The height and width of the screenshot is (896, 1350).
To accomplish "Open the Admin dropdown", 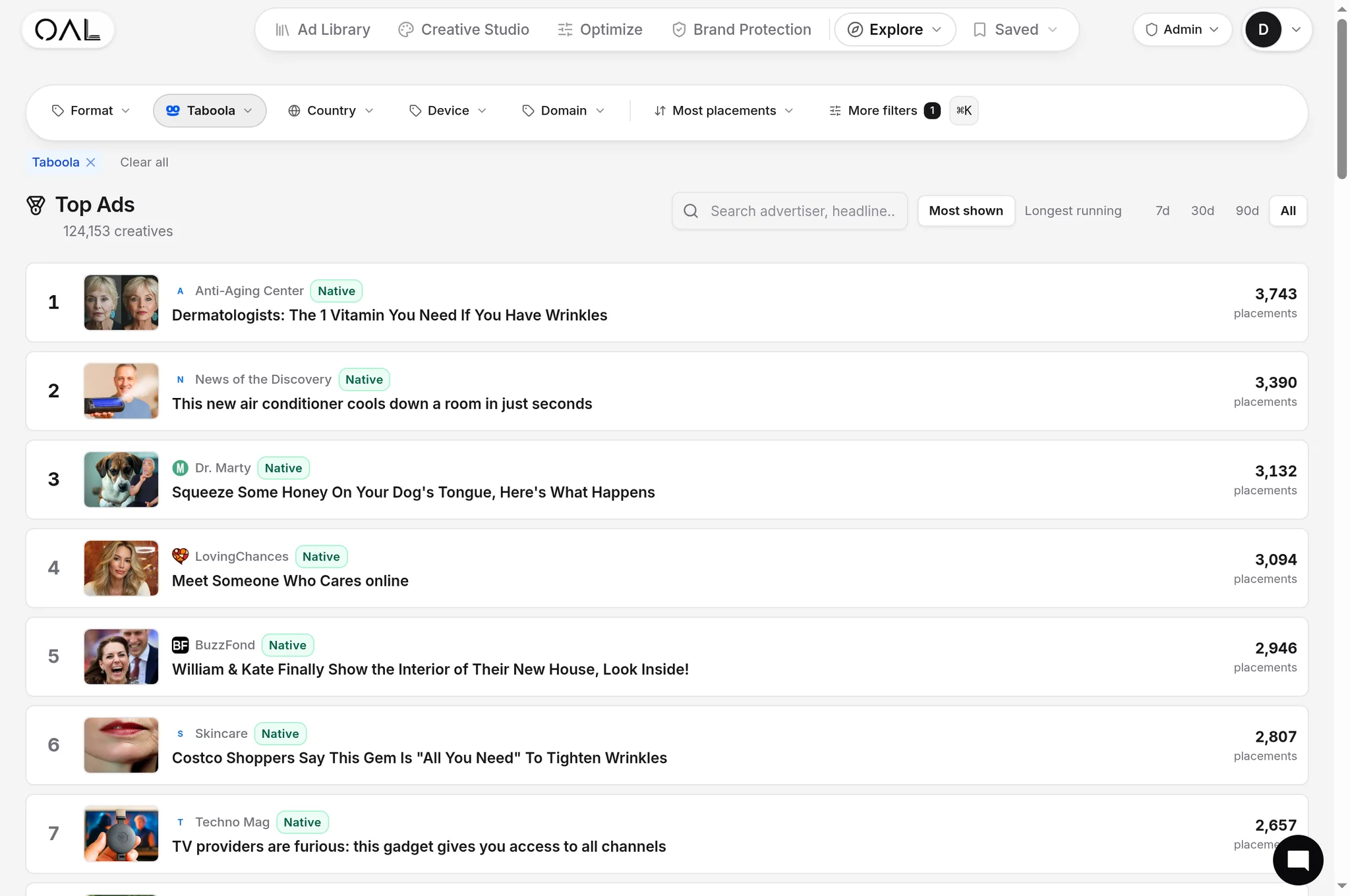I will tap(1182, 30).
